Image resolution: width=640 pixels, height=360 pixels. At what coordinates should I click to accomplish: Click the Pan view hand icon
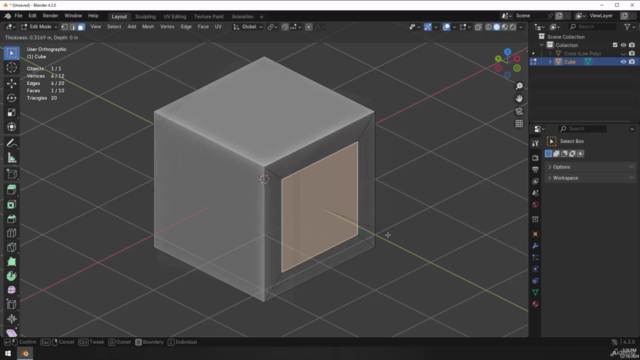click(x=519, y=98)
